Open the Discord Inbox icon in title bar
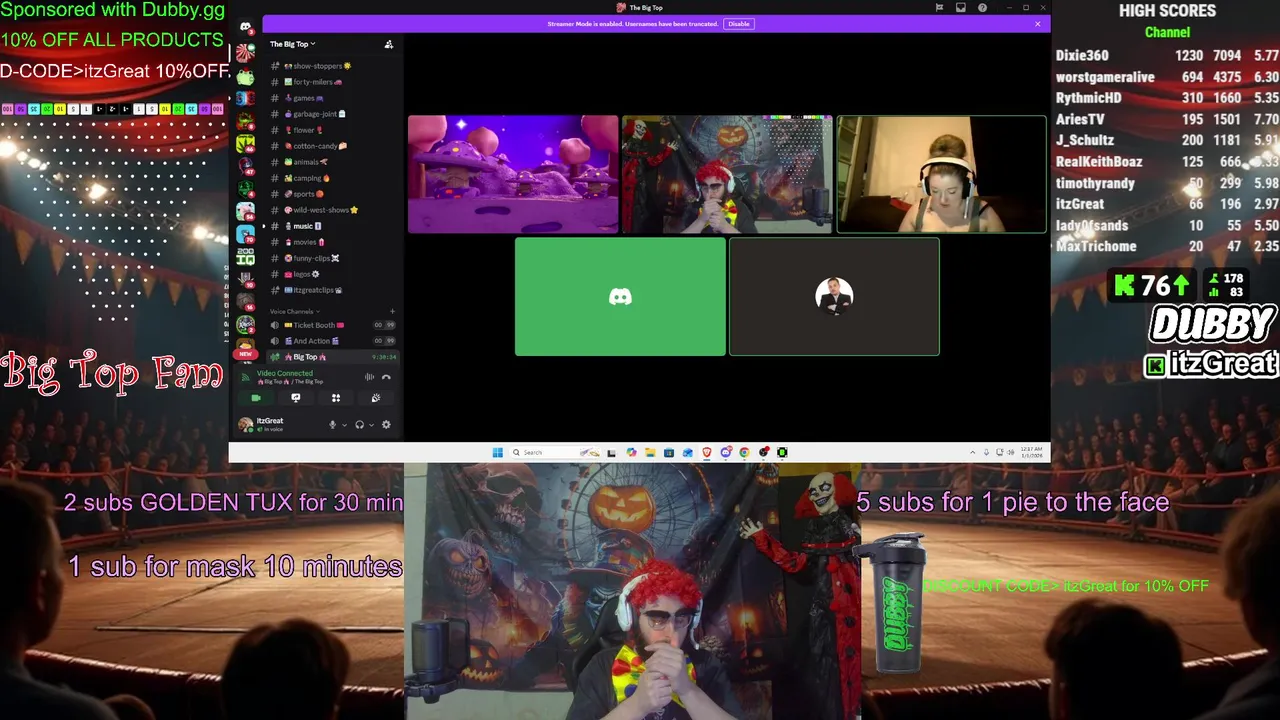1280x720 pixels. [960, 8]
